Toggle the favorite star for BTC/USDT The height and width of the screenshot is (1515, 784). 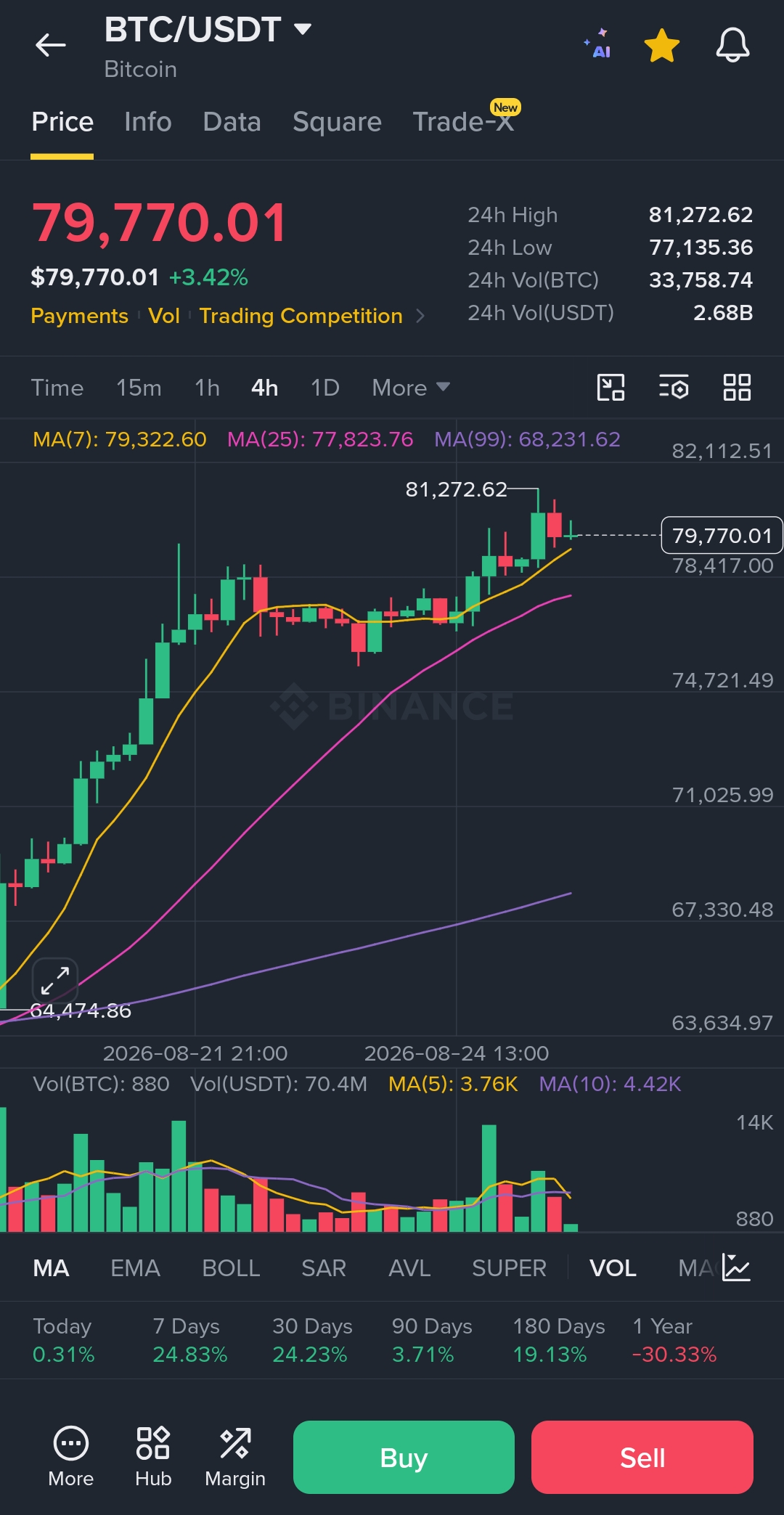tap(662, 45)
